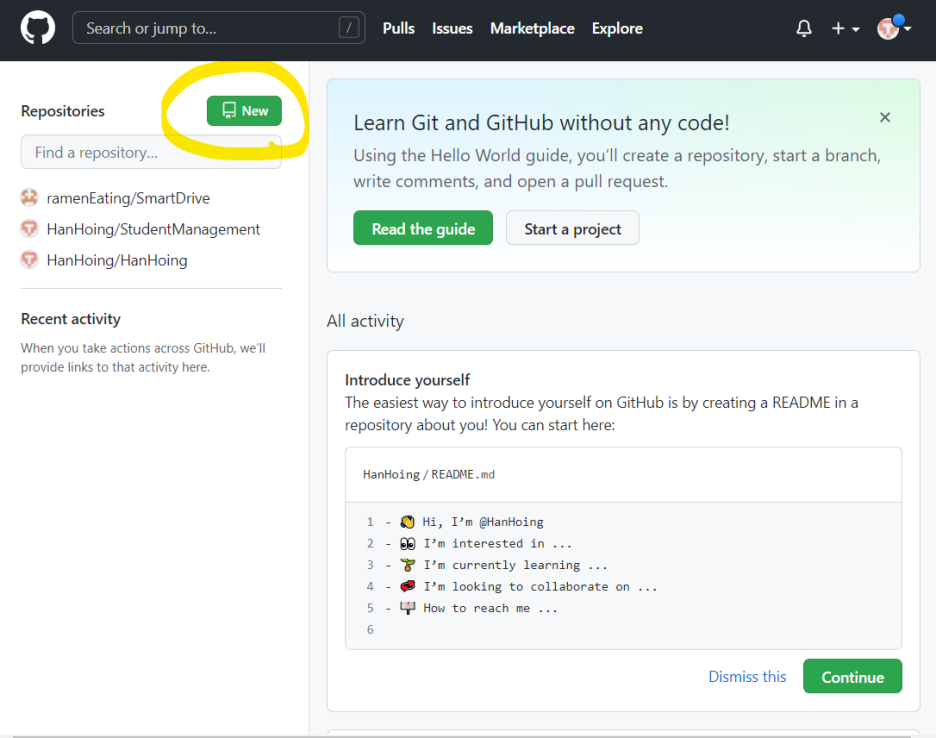The image size is (936, 738).
Task: Click the Continue button
Action: click(x=852, y=676)
